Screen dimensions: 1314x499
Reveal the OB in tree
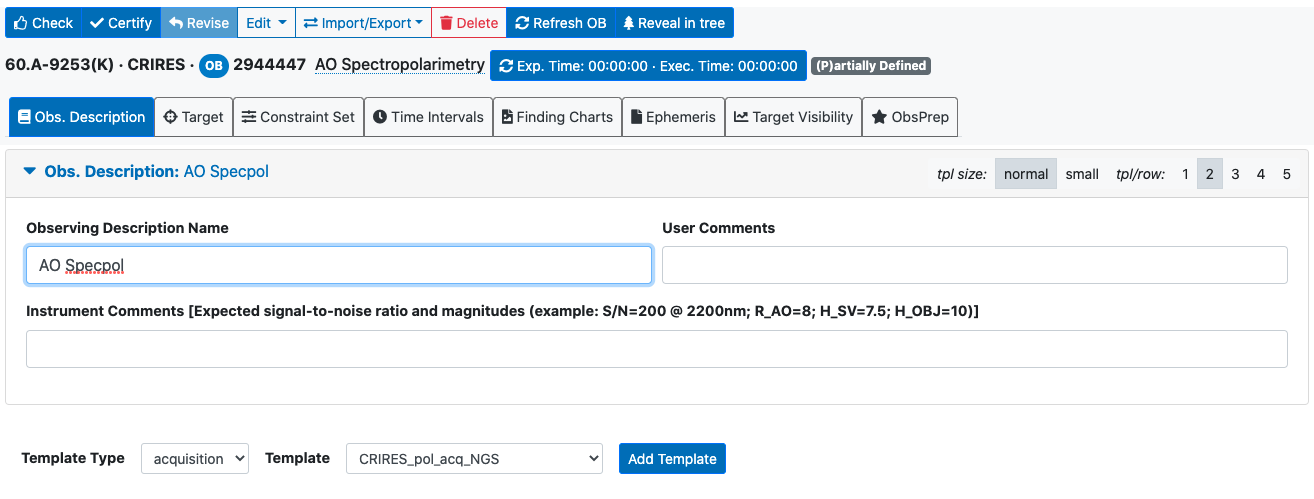click(673, 23)
